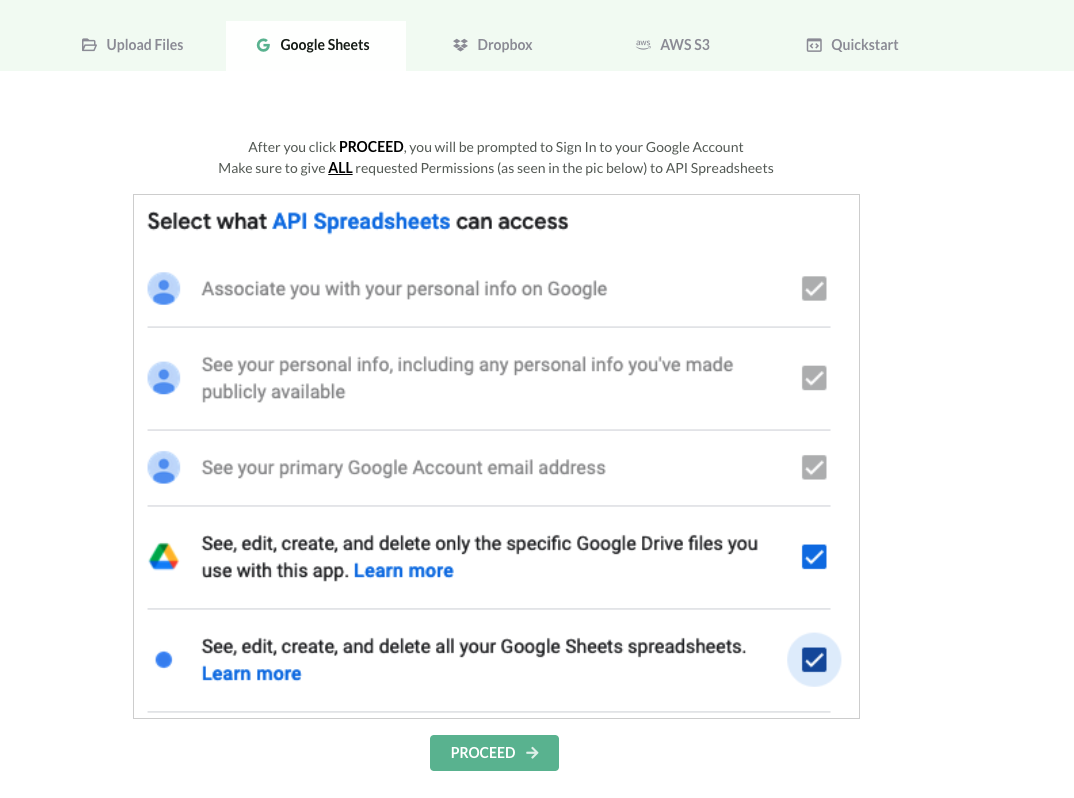Click the Google G logo icon
1074x798 pixels.
pos(263,45)
